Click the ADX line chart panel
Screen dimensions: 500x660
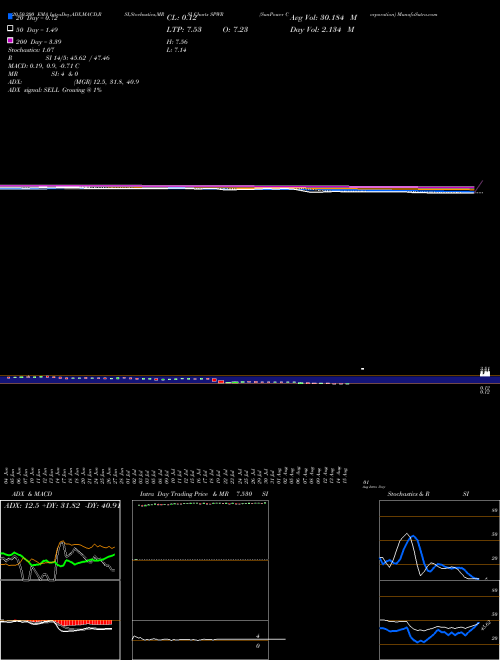(x=60, y=540)
